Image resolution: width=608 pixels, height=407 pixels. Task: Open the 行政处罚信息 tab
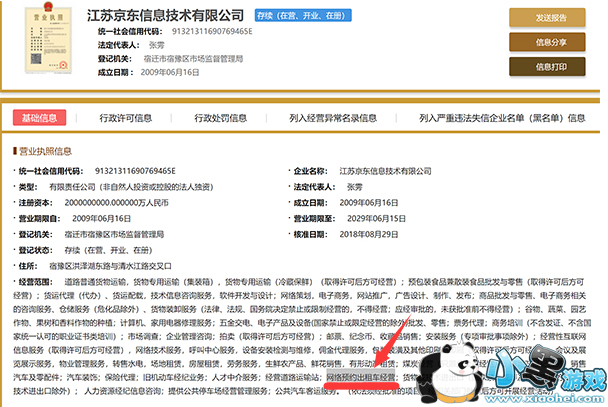click(x=221, y=118)
